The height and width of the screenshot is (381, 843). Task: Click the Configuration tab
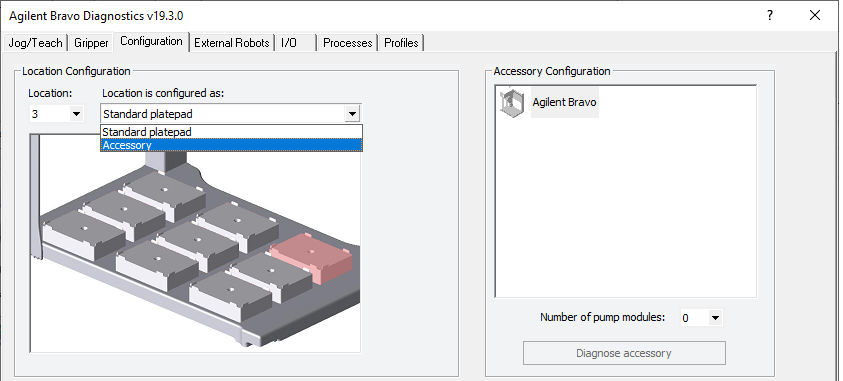tap(151, 41)
